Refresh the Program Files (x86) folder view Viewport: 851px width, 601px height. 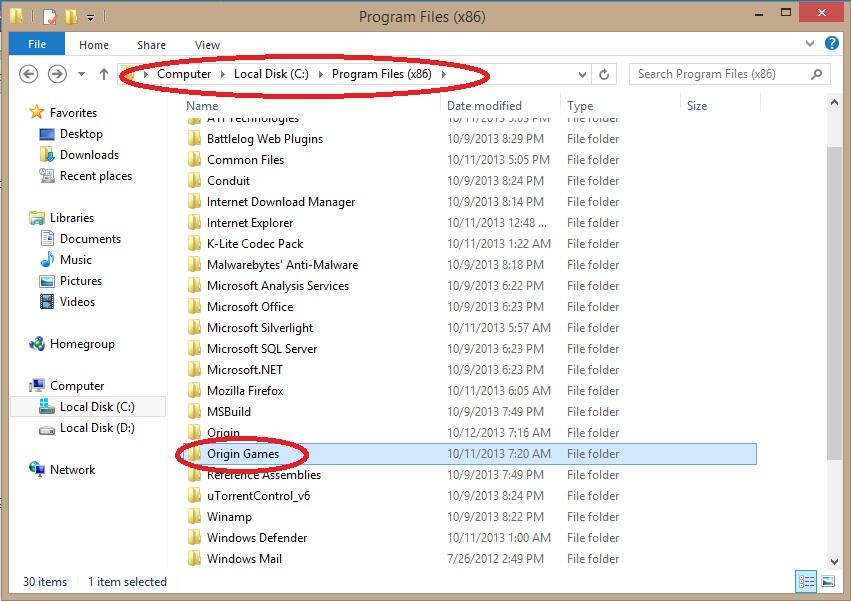(x=604, y=74)
